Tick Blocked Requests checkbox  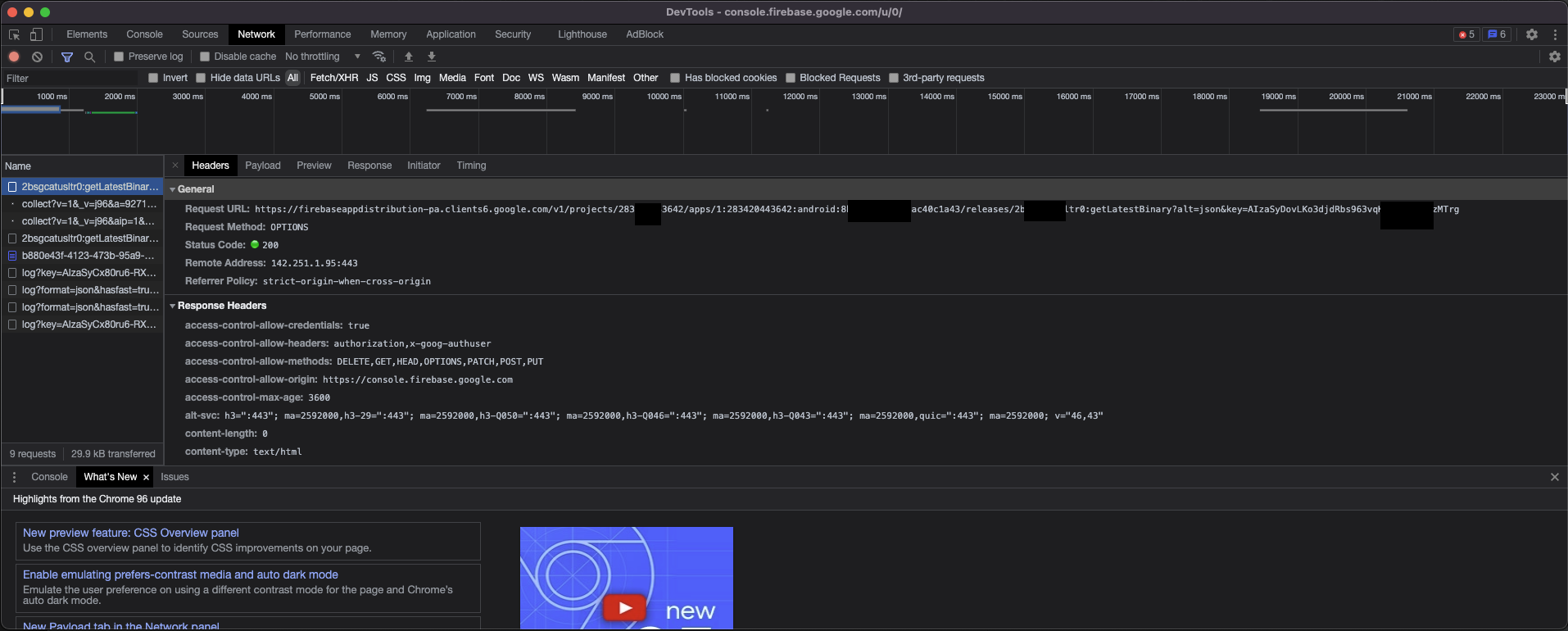791,78
